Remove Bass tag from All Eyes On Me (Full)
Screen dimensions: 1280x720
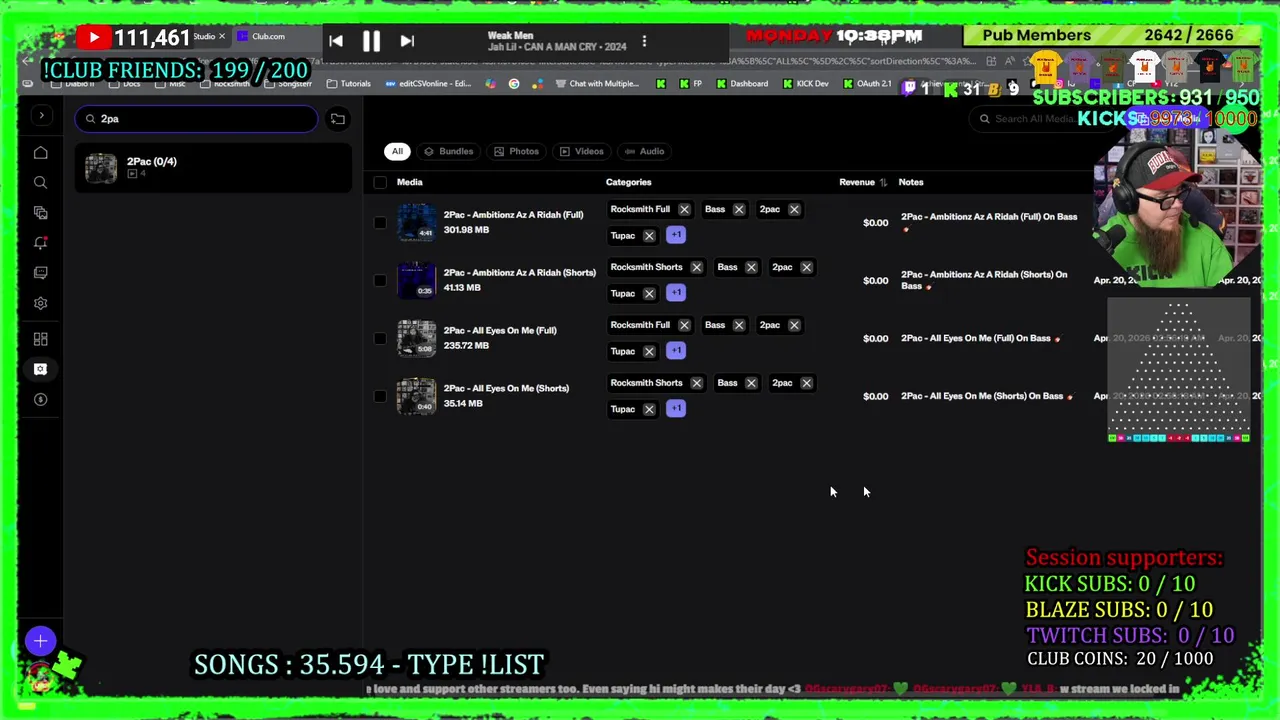[739, 325]
